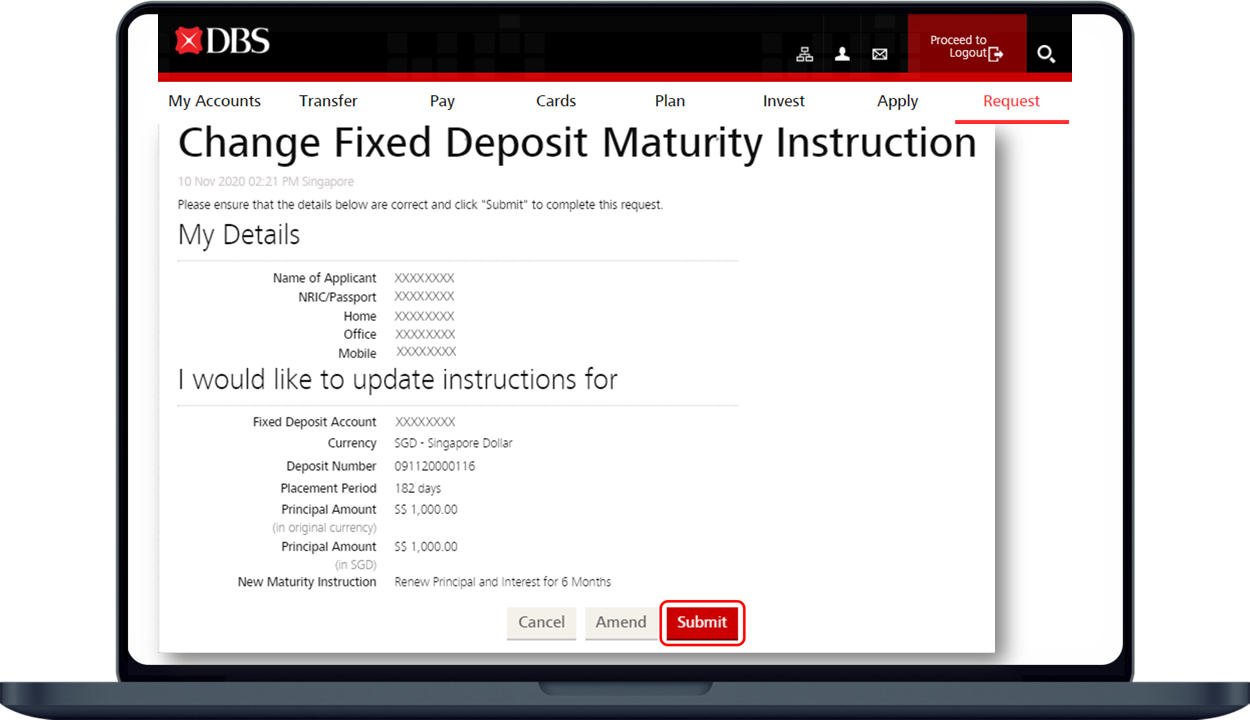Screen dimensions: 1250x720
Task: Submit the maturity instruction request
Action: (702, 622)
